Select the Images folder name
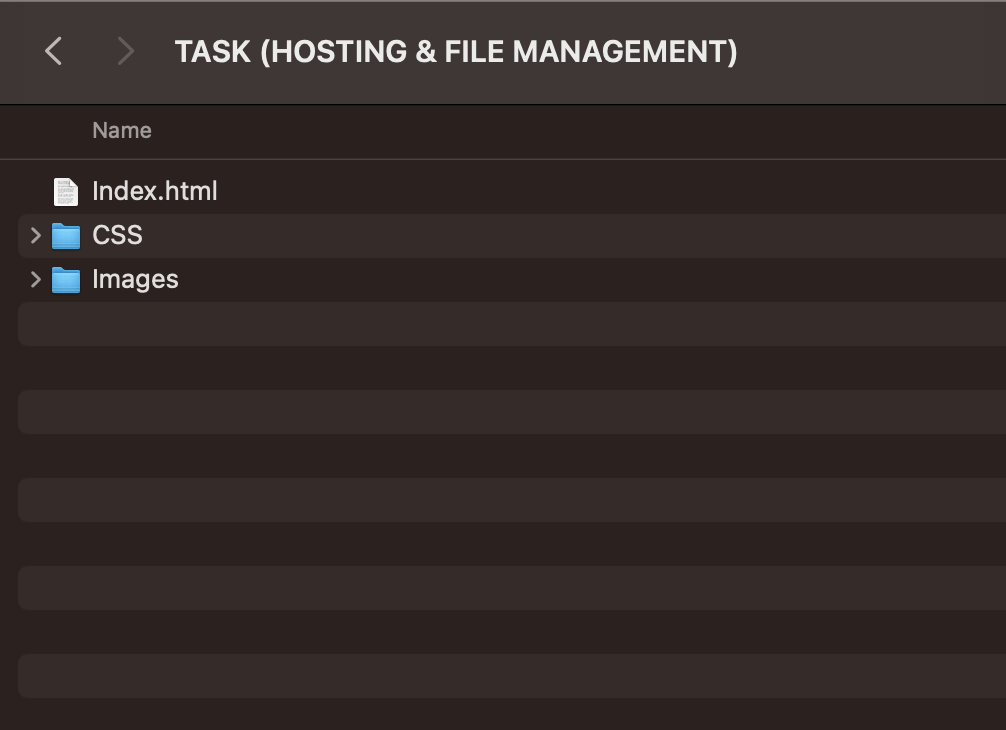Image resolution: width=1006 pixels, height=730 pixels. pos(135,280)
